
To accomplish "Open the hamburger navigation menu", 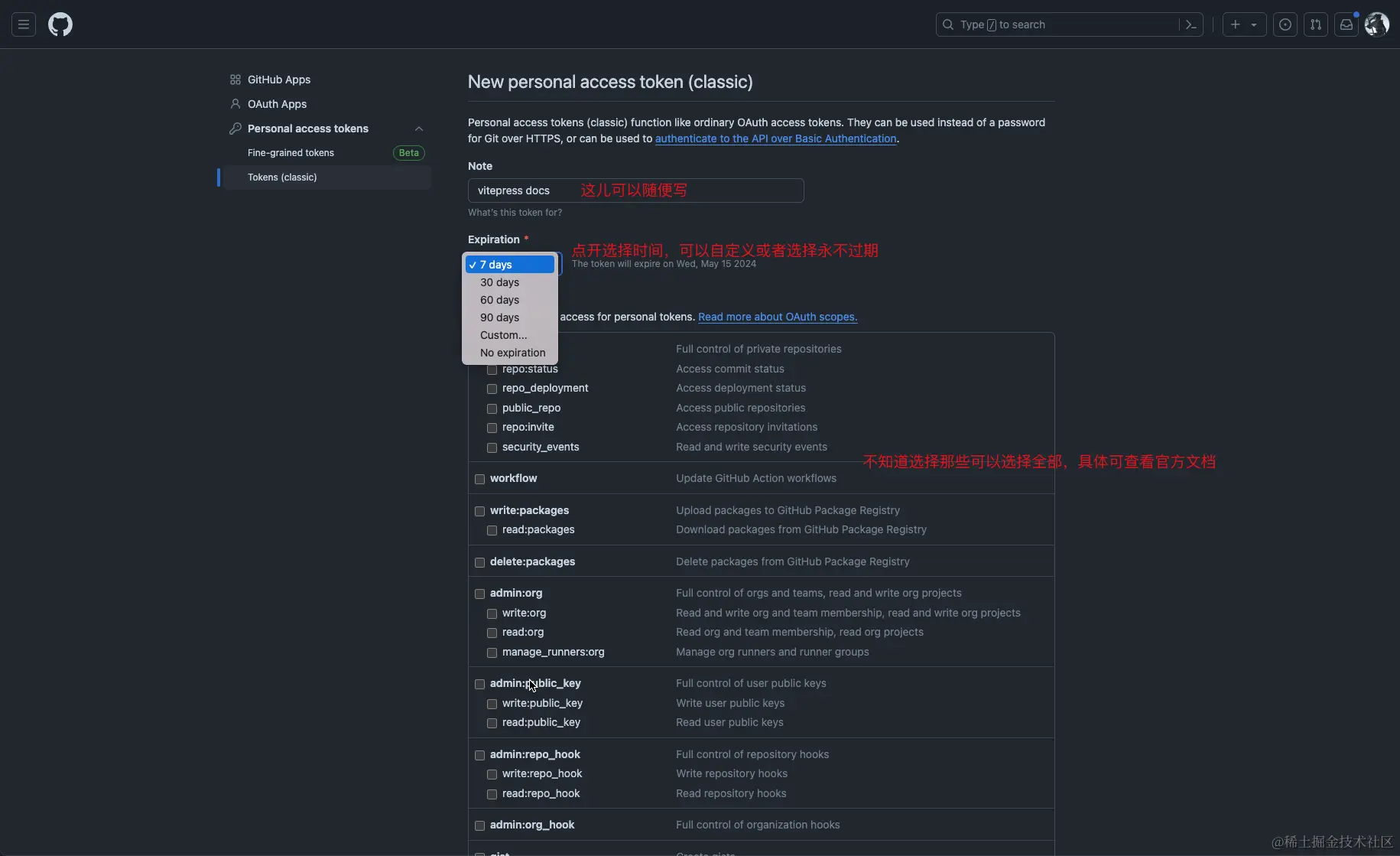I will [24, 24].
